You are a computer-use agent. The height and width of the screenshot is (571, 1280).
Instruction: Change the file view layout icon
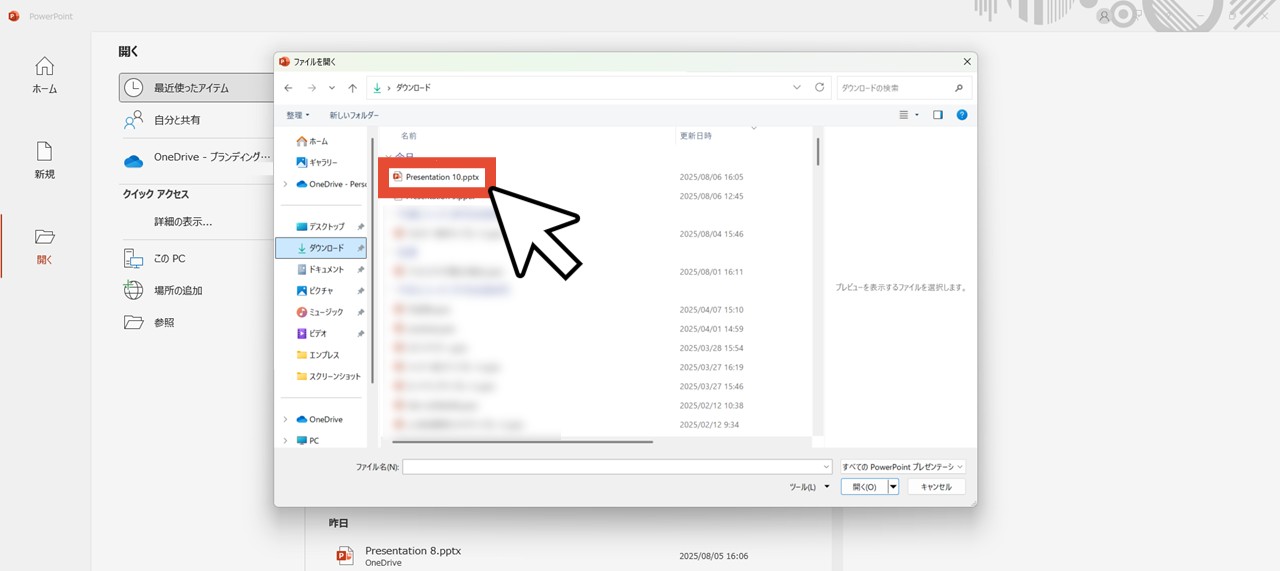904,115
